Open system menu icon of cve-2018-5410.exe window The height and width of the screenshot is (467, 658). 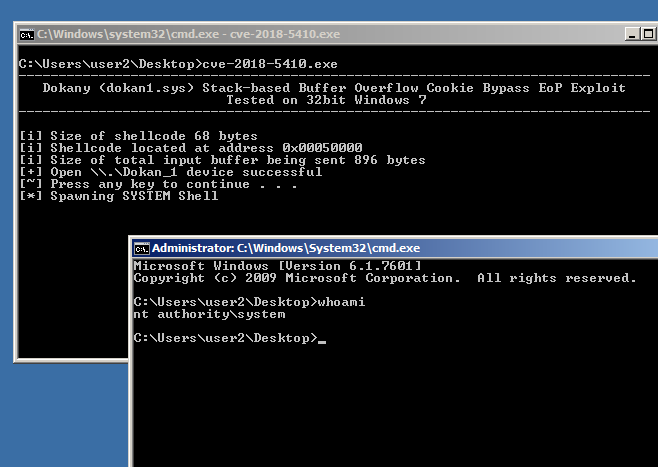(28, 34)
